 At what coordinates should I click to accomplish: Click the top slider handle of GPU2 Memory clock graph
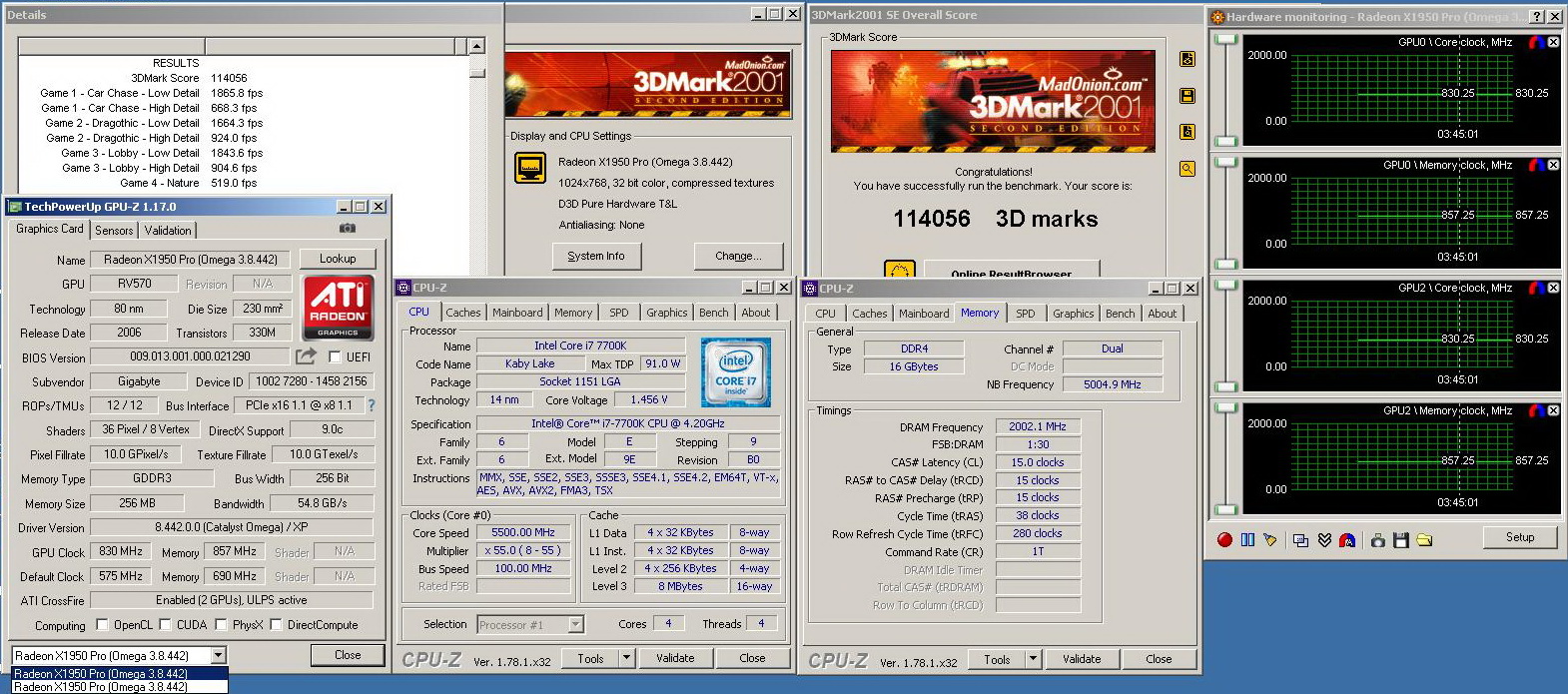click(1226, 408)
